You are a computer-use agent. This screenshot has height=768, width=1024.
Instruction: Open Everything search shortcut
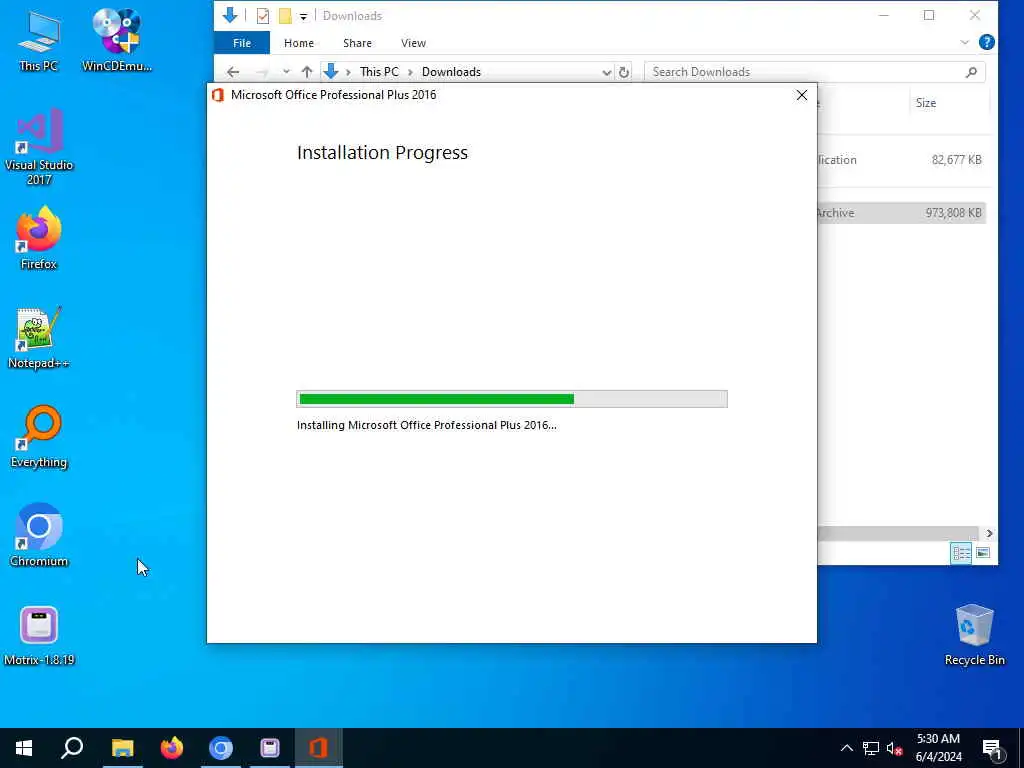[39, 437]
